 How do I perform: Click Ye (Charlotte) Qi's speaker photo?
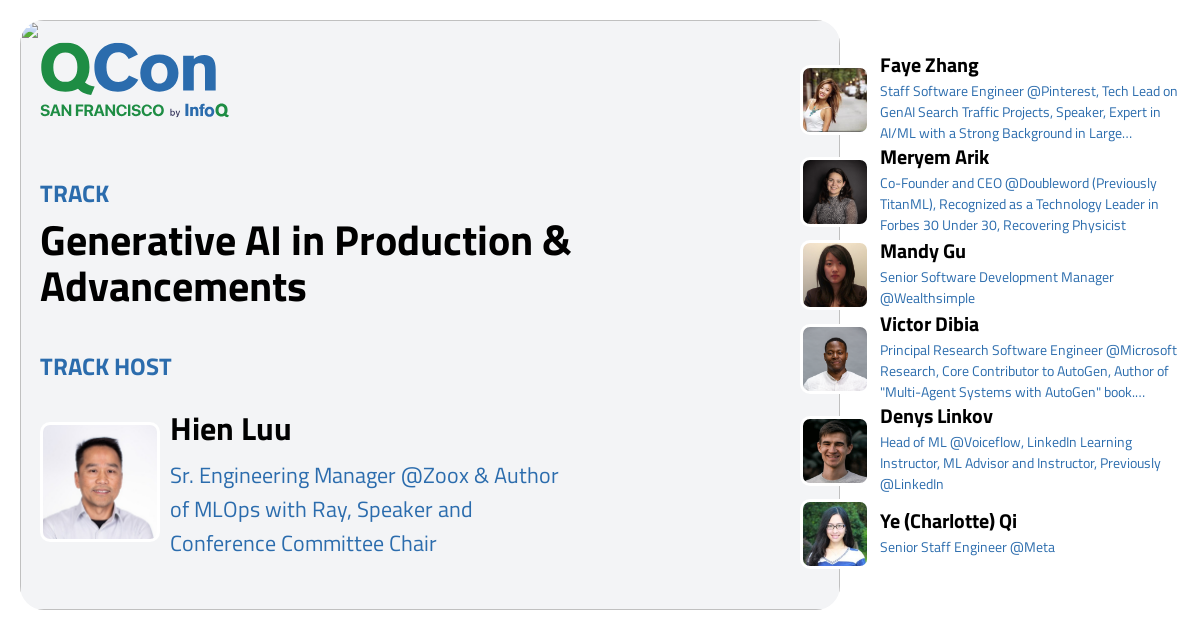pos(834,534)
